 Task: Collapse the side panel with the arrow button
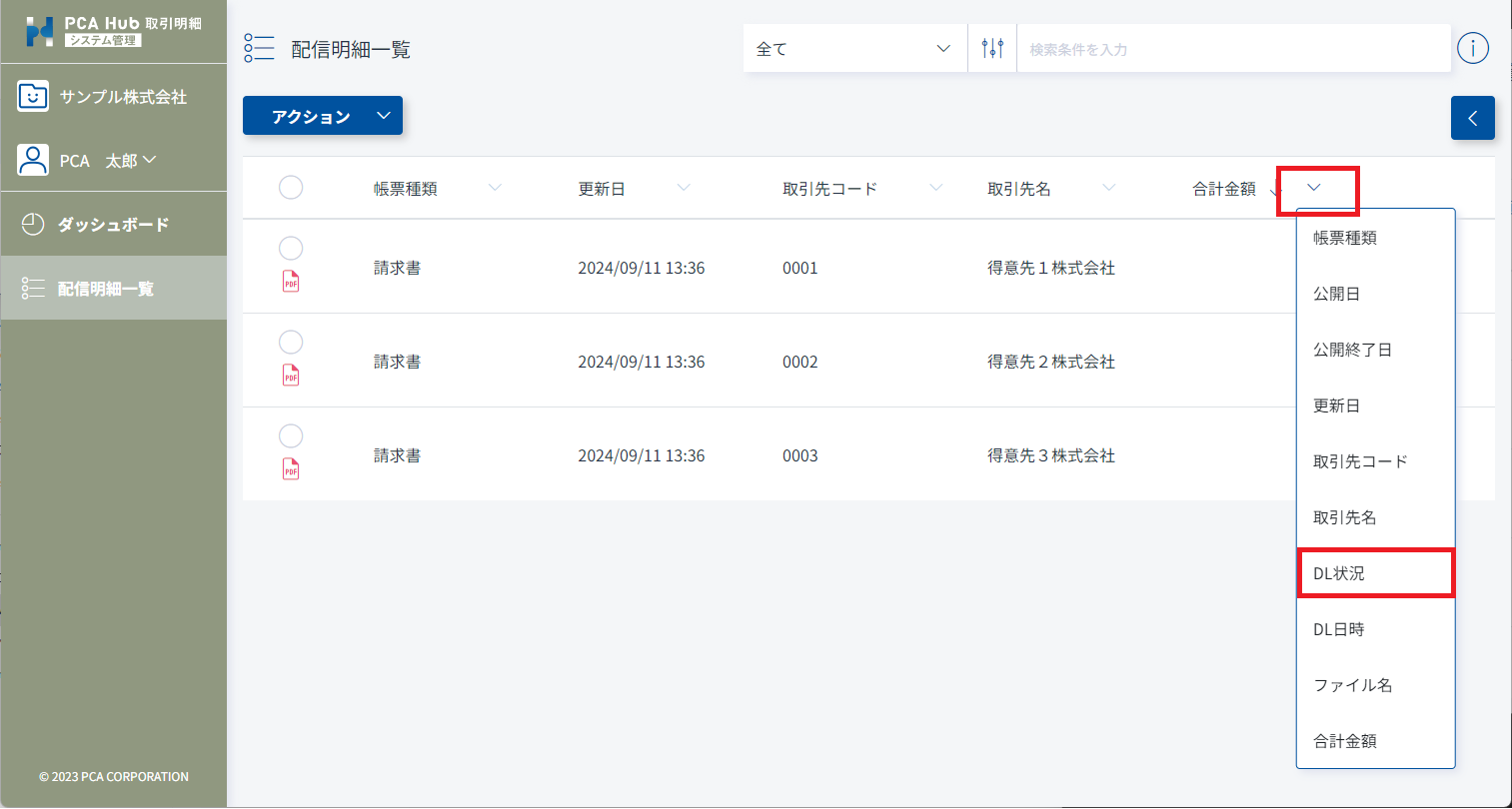pyautogui.click(x=1473, y=118)
